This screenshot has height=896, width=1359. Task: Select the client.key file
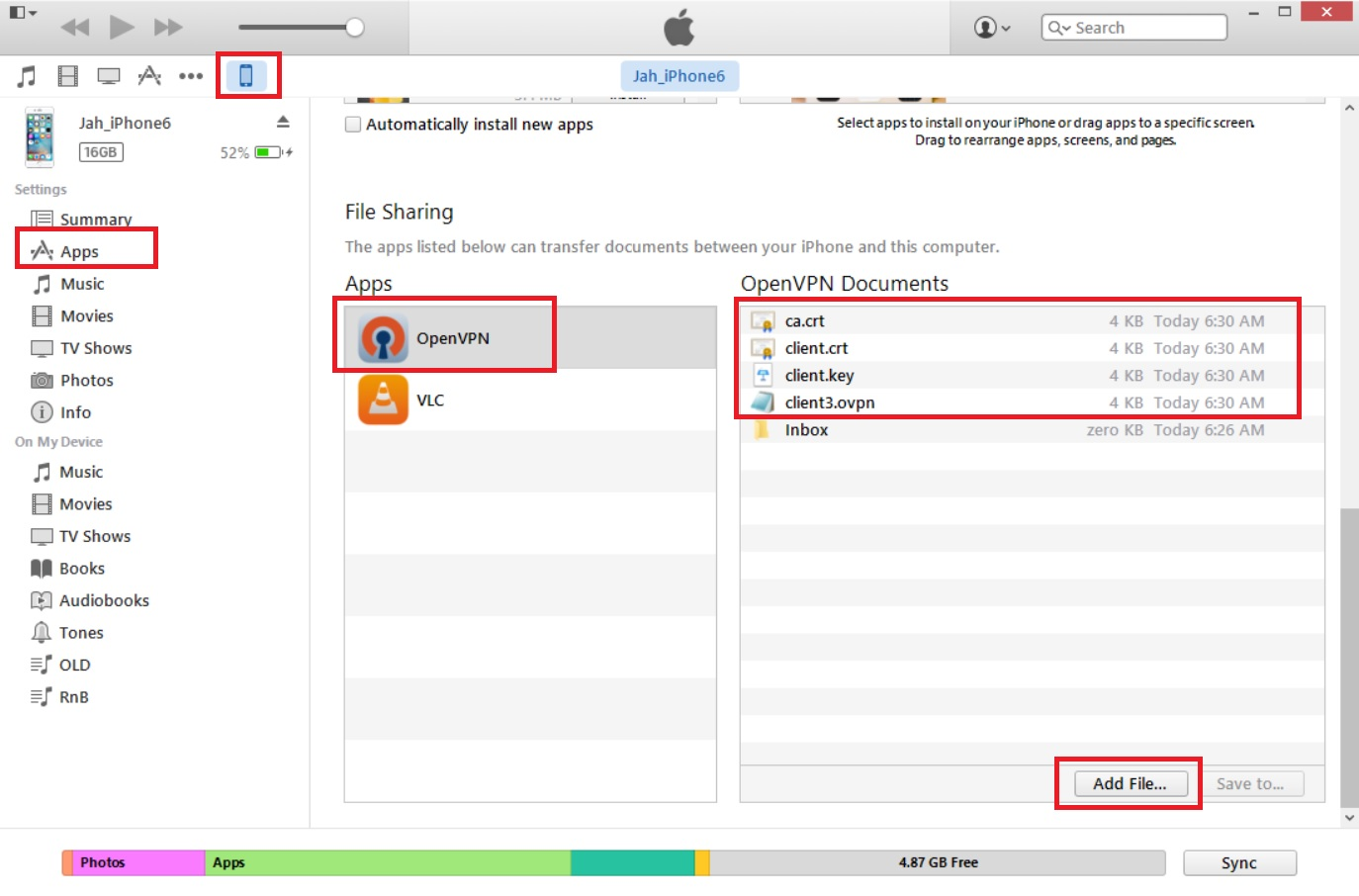click(1032, 375)
